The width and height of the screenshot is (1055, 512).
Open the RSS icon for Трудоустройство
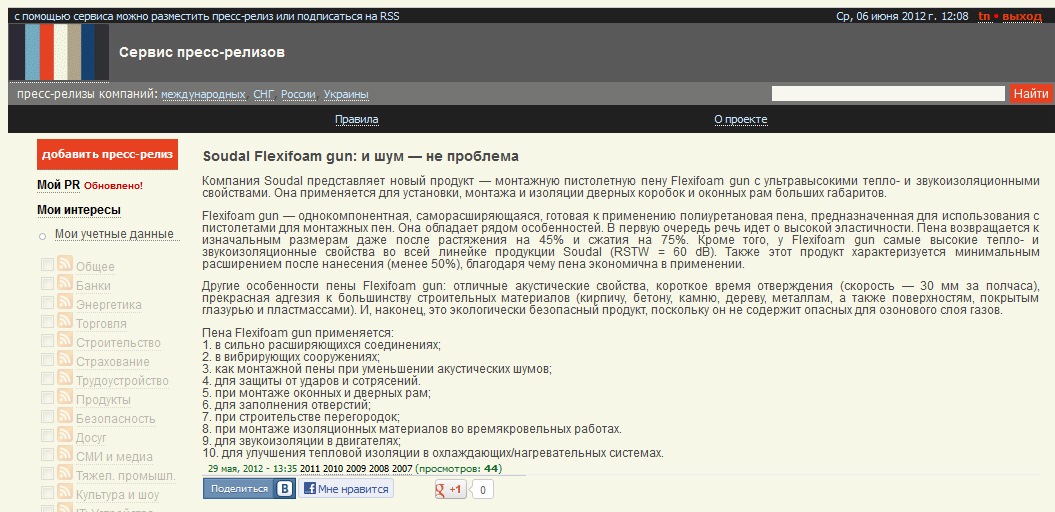(x=65, y=377)
